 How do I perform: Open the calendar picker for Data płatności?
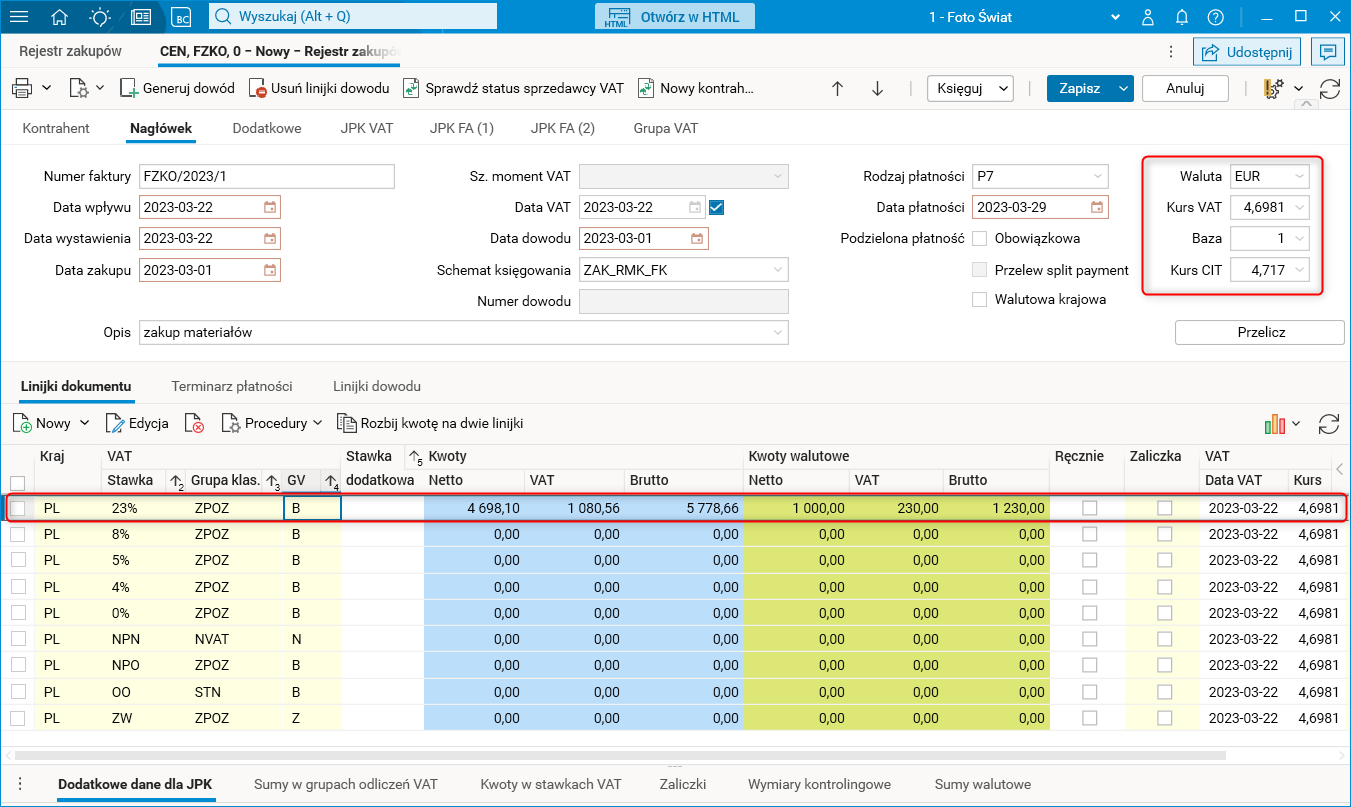click(1097, 208)
